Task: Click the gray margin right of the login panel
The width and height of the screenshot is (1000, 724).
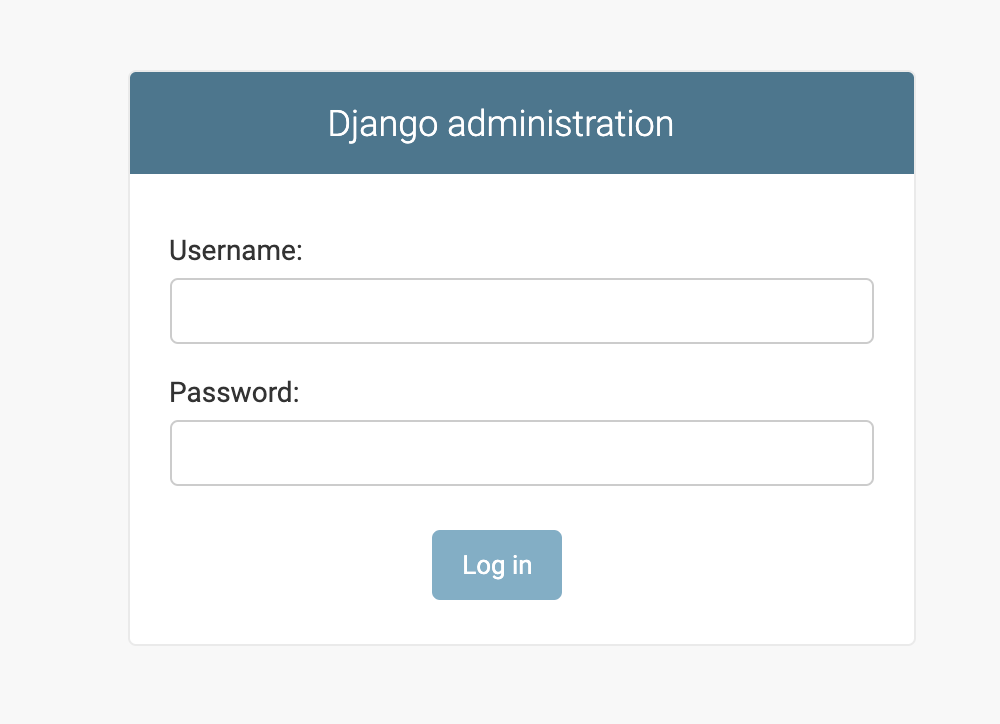Action: 957,360
